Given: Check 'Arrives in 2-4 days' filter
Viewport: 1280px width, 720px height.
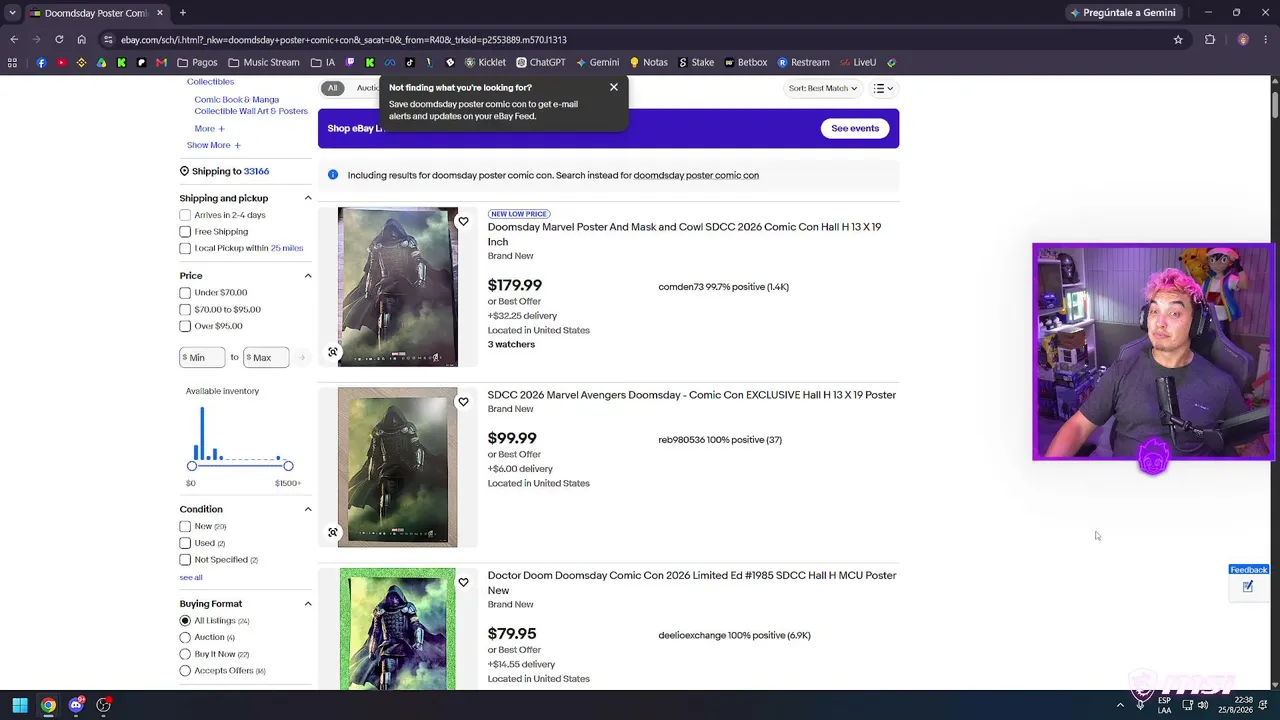Looking at the screenshot, I should click(185, 215).
